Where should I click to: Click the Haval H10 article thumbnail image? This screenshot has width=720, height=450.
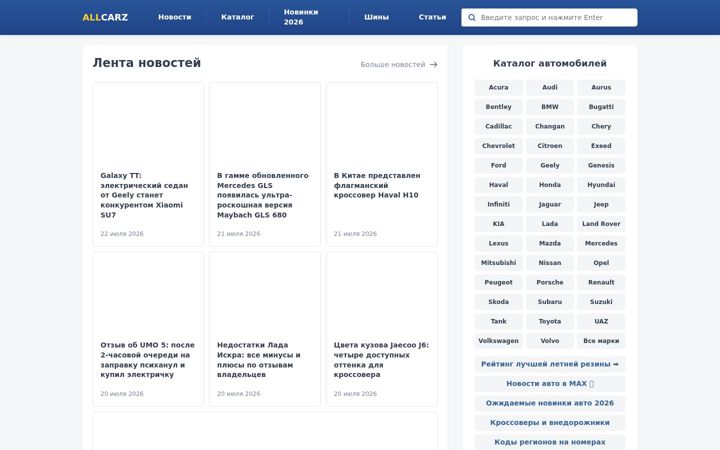(382, 123)
